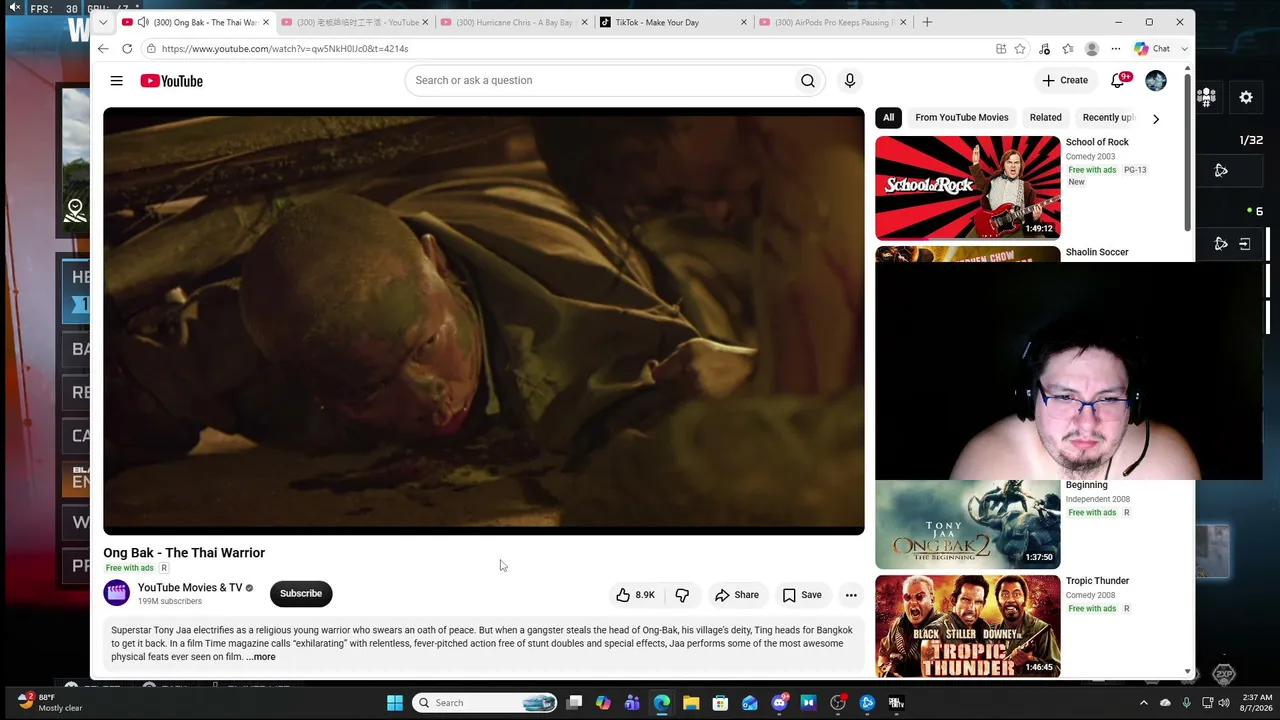Subscribe to YouTube Movies & TV
This screenshot has height=720, width=1280.
tap(301, 594)
